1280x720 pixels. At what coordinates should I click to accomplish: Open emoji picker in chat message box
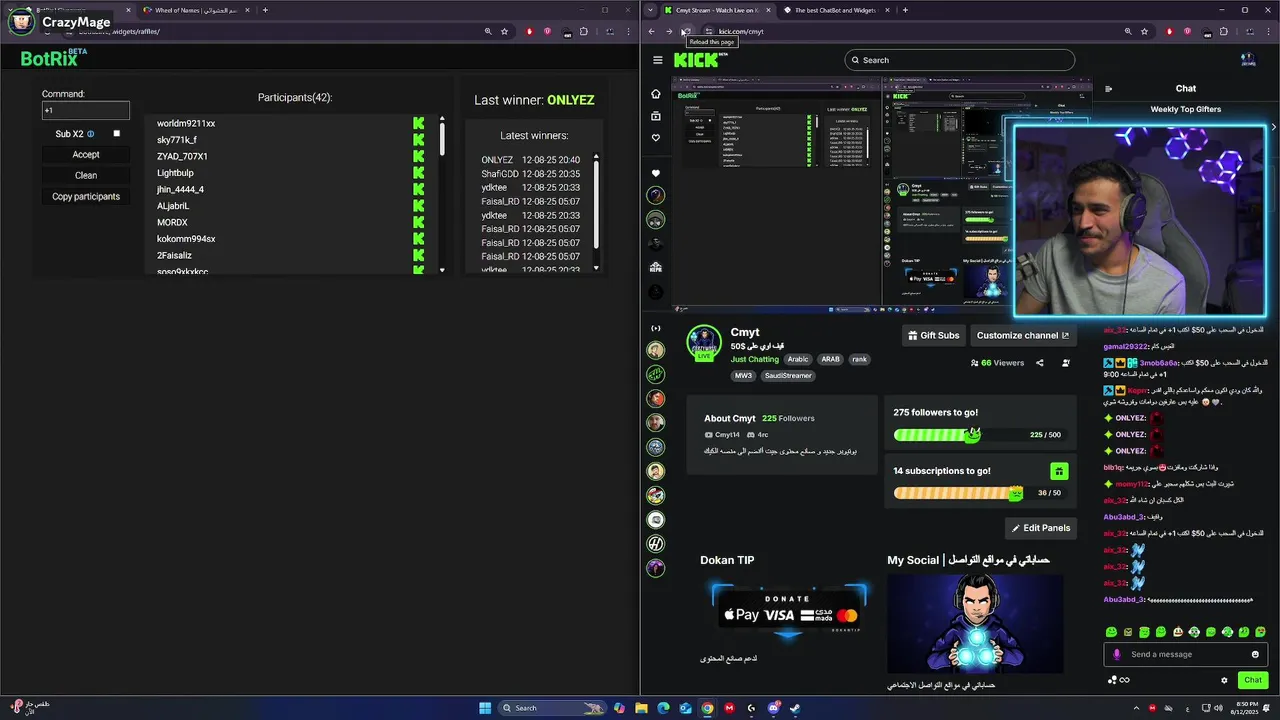coord(1255,655)
